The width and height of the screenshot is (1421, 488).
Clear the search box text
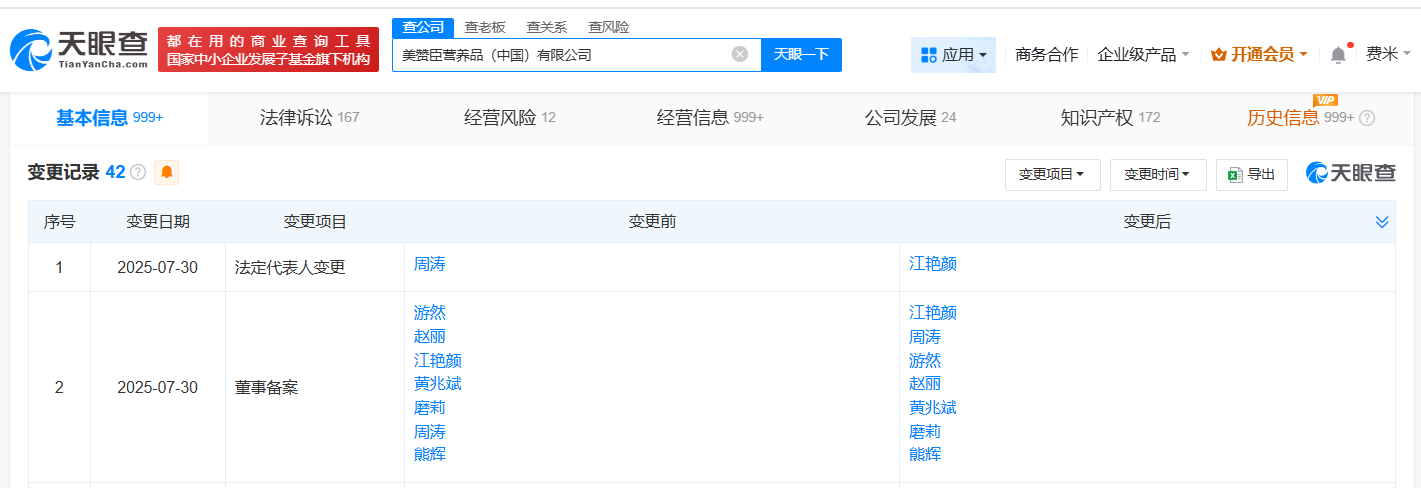tap(740, 54)
